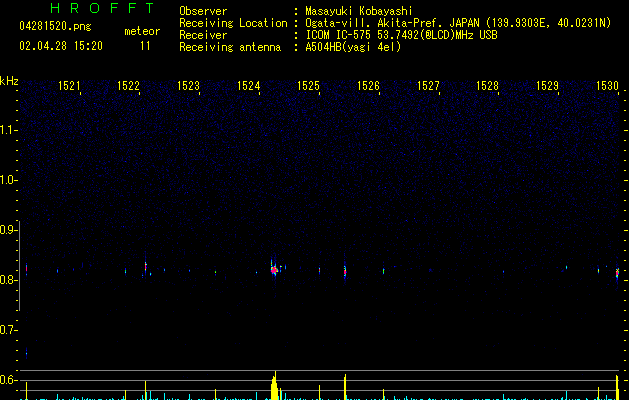Click the 1529 time axis label
The width and height of the screenshot is (629, 400).
click(548, 85)
